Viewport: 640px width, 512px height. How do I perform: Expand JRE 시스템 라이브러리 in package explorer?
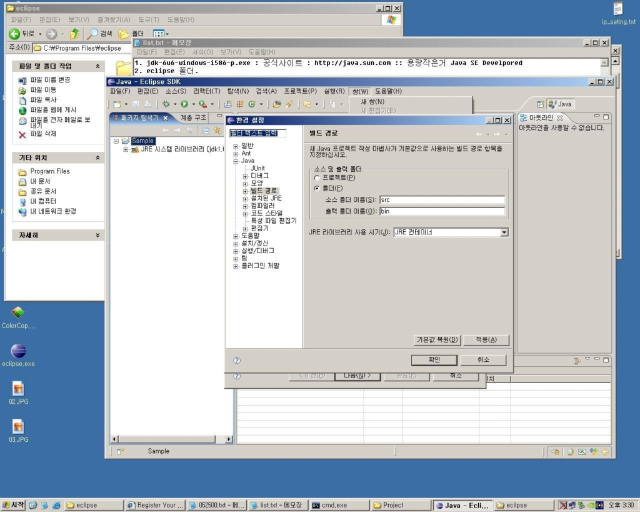point(126,149)
